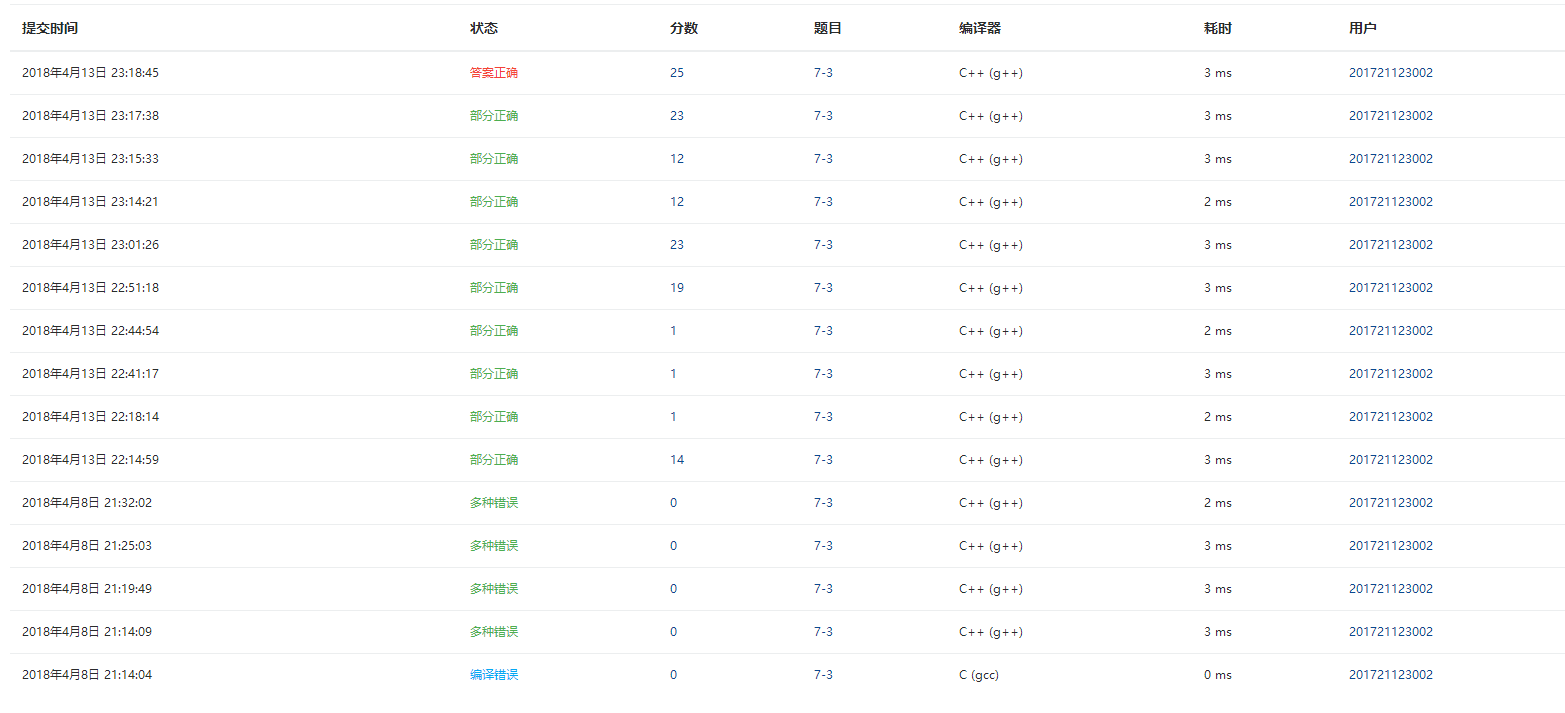Click status 答案正确 in the top row

coord(494,73)
